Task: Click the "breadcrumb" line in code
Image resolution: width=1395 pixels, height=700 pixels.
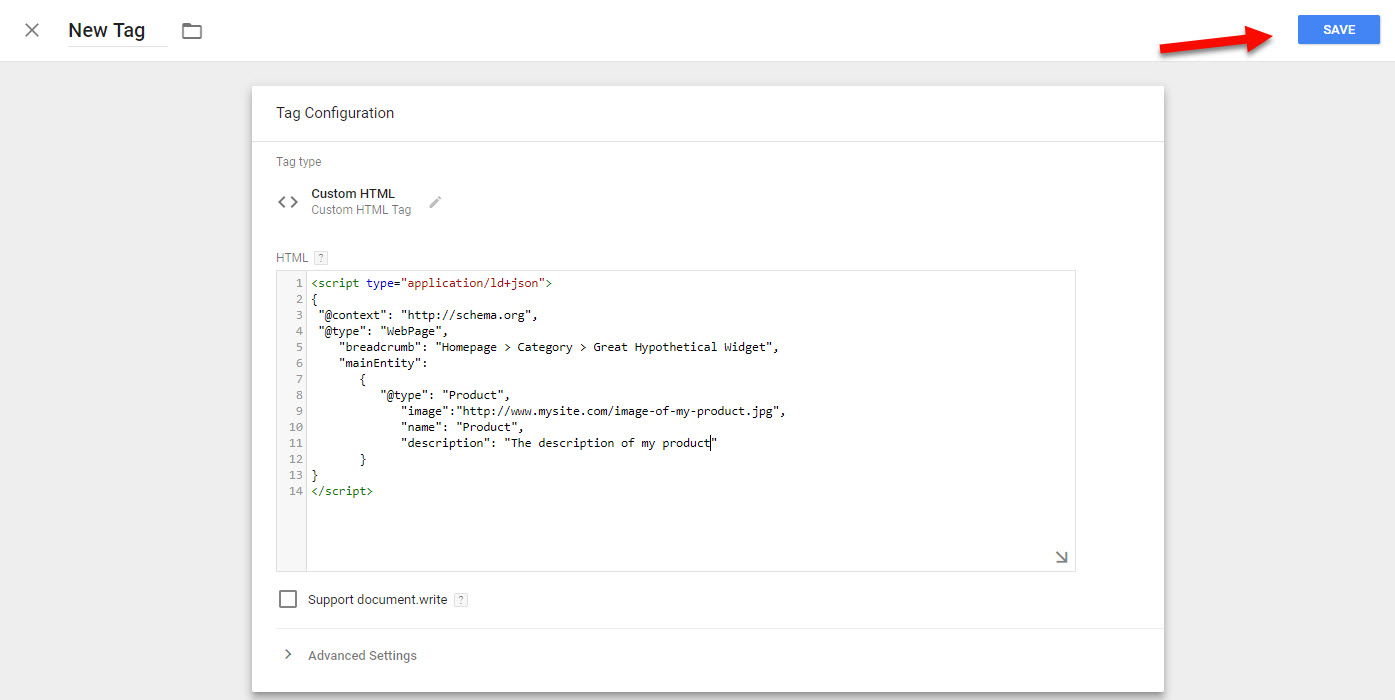Action: (558, 347)
